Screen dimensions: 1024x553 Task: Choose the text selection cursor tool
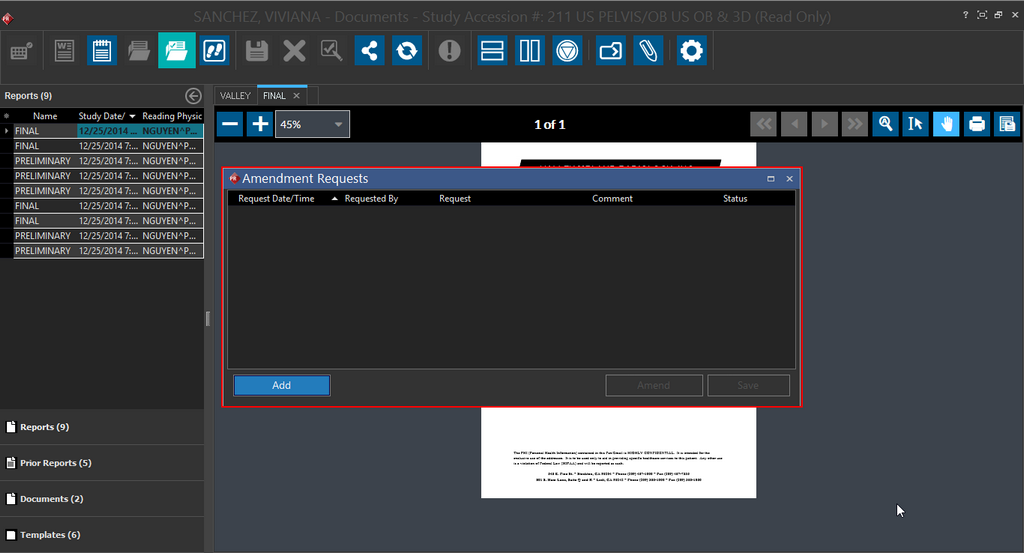click(x=914, y=124)
